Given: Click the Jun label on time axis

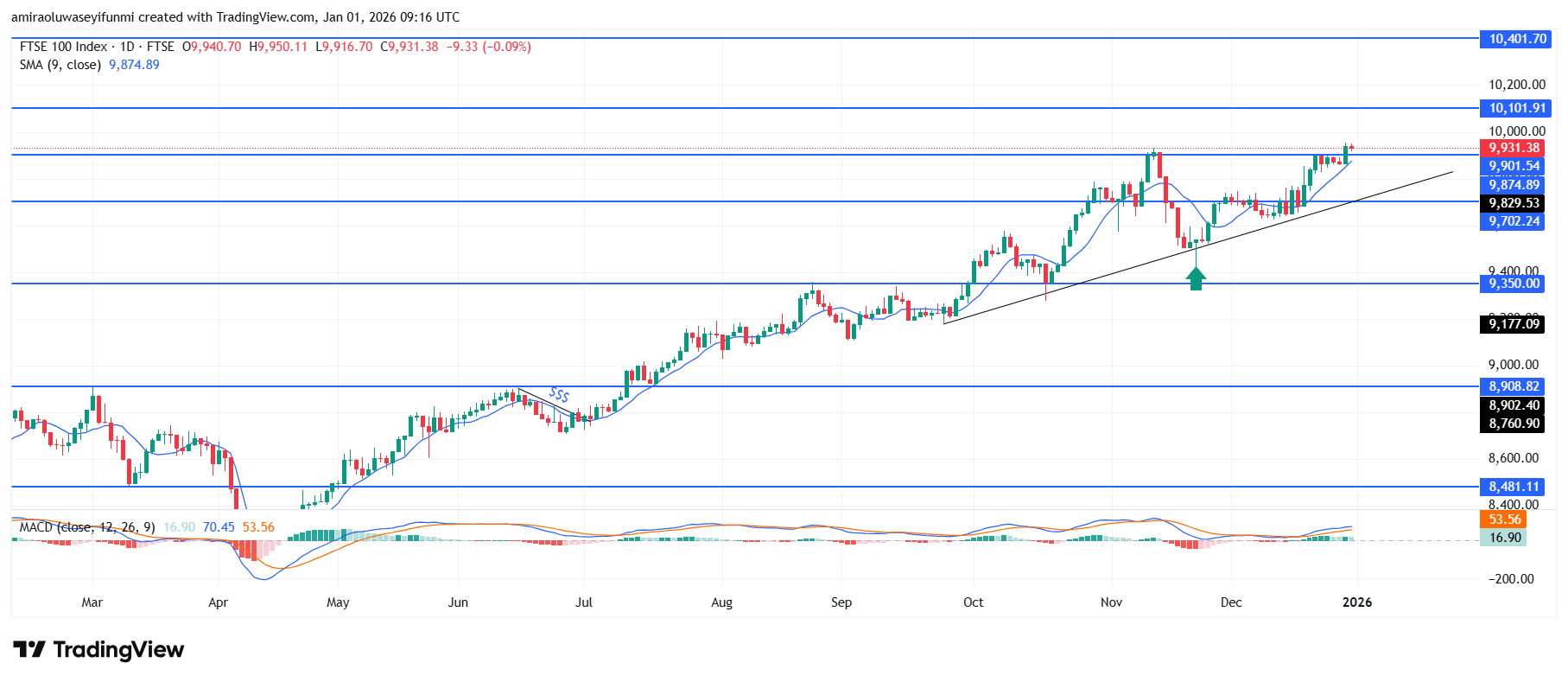Looking at the screenshot, I should pyautogui.click(x=458, y=602).
